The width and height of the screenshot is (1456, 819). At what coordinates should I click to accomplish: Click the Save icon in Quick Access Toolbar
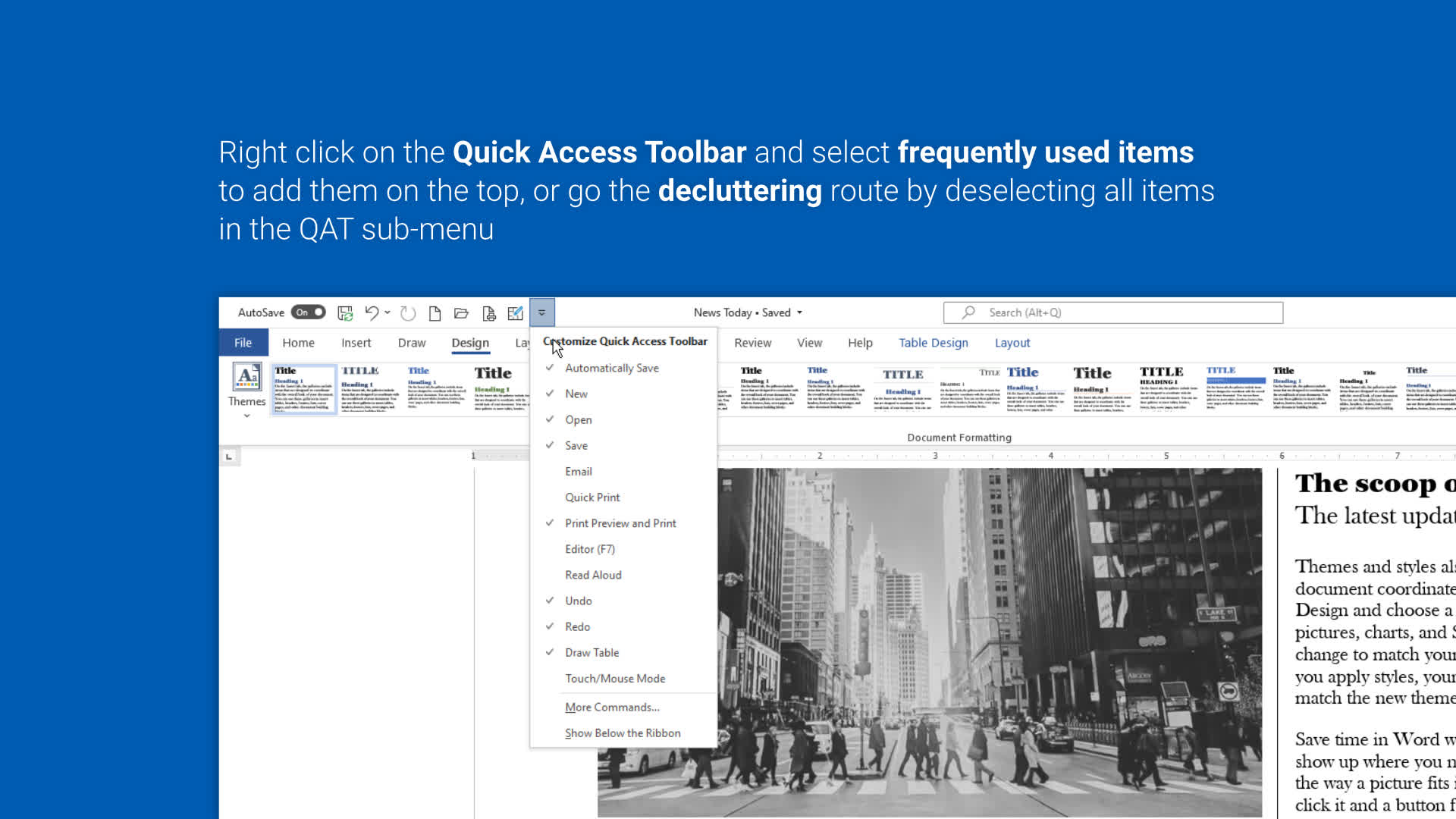[x=345, y=312]
